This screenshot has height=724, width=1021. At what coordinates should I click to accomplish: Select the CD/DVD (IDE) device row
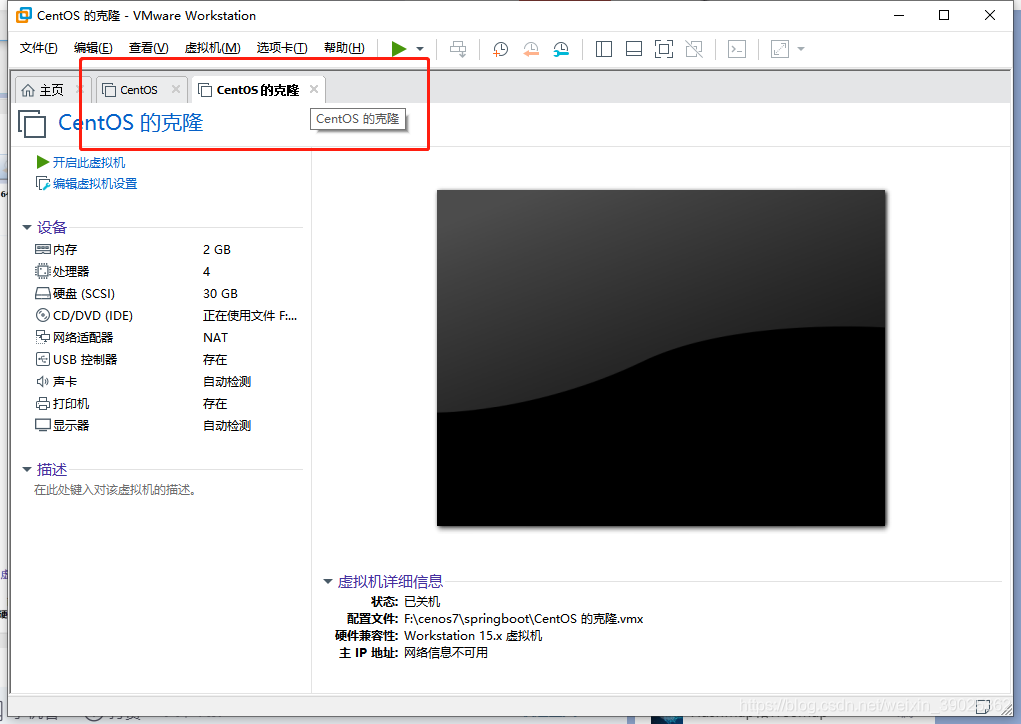167,316
